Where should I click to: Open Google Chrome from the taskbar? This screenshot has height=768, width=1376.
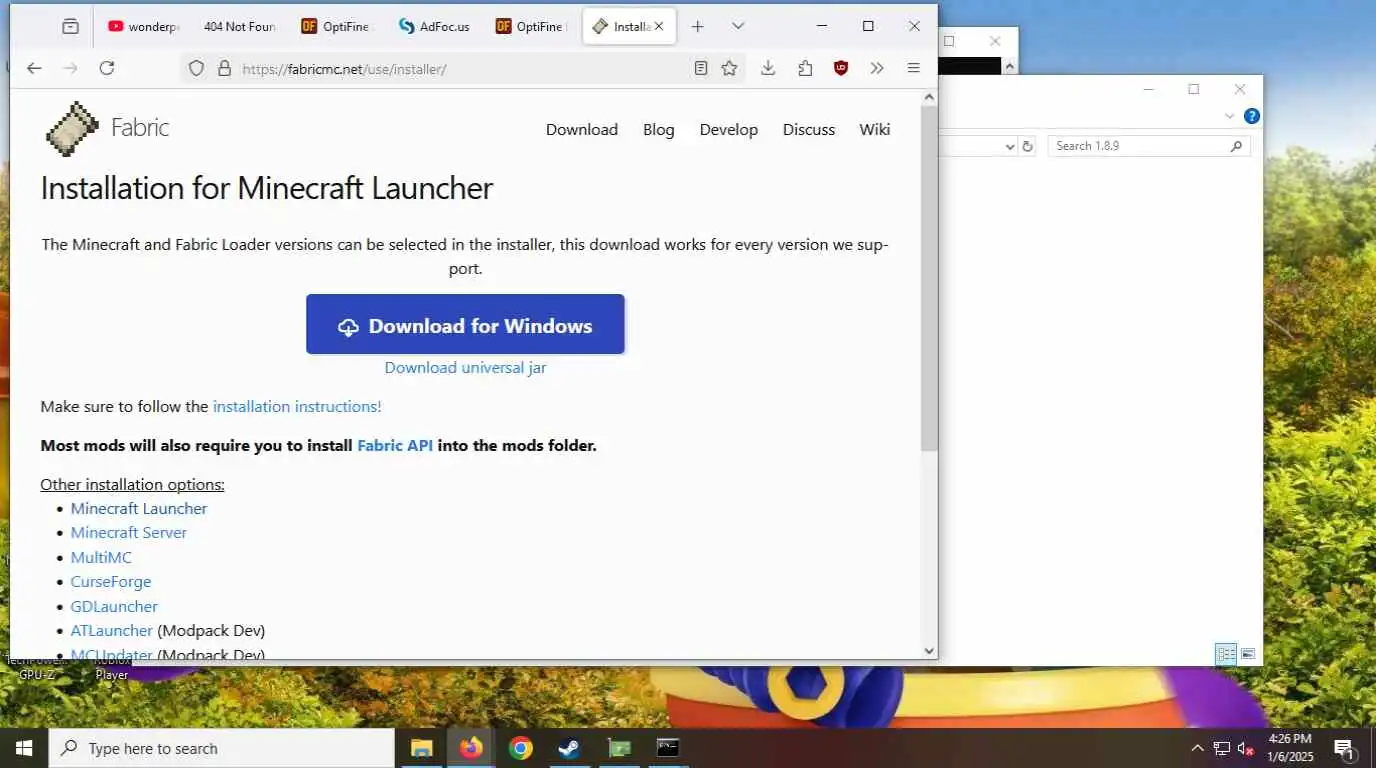click(x=520, y=748)
